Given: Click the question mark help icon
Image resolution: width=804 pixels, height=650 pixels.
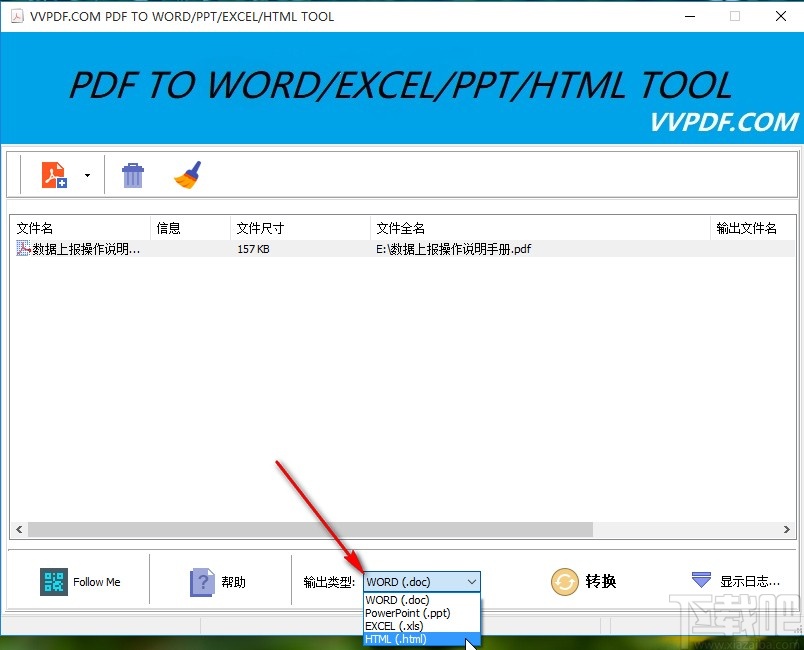Looking at the screenshot, I should coord(203,581).
